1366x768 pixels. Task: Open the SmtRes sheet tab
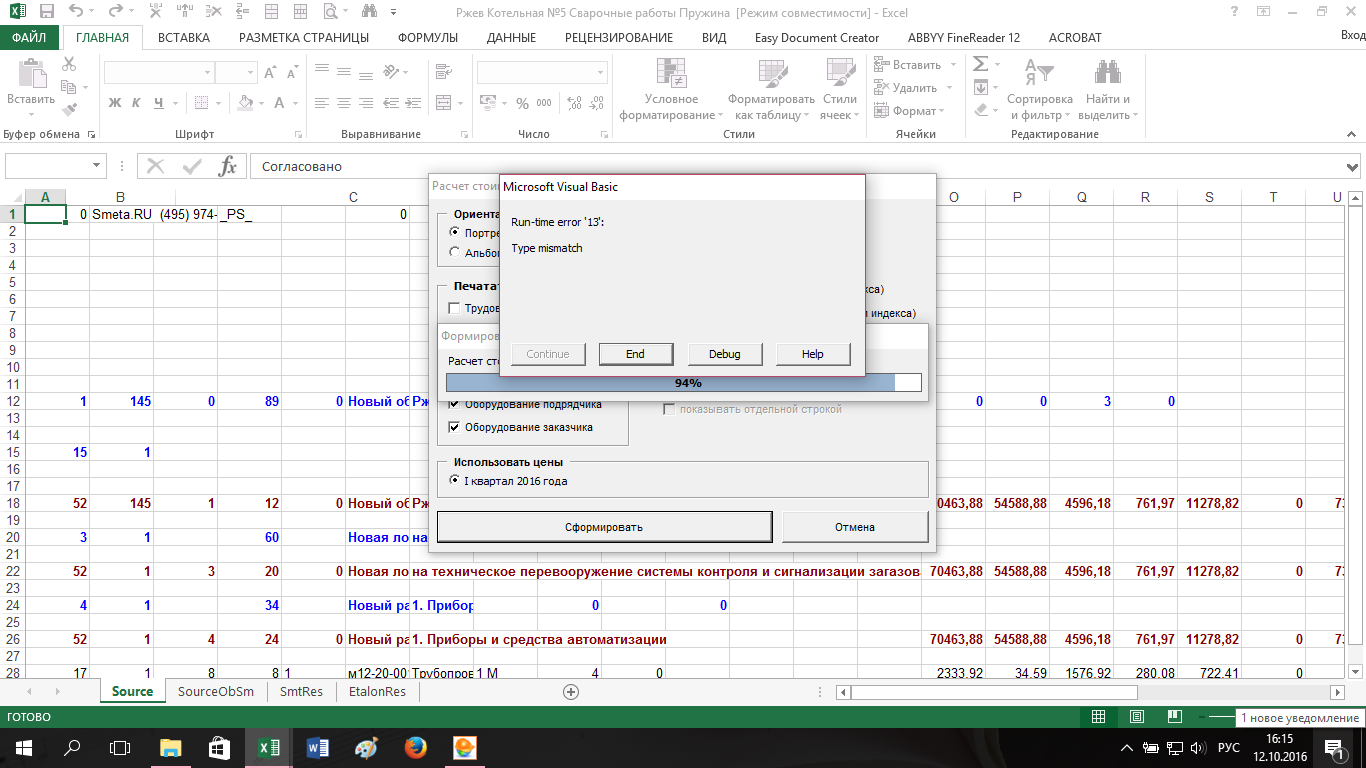coord(301,691)
